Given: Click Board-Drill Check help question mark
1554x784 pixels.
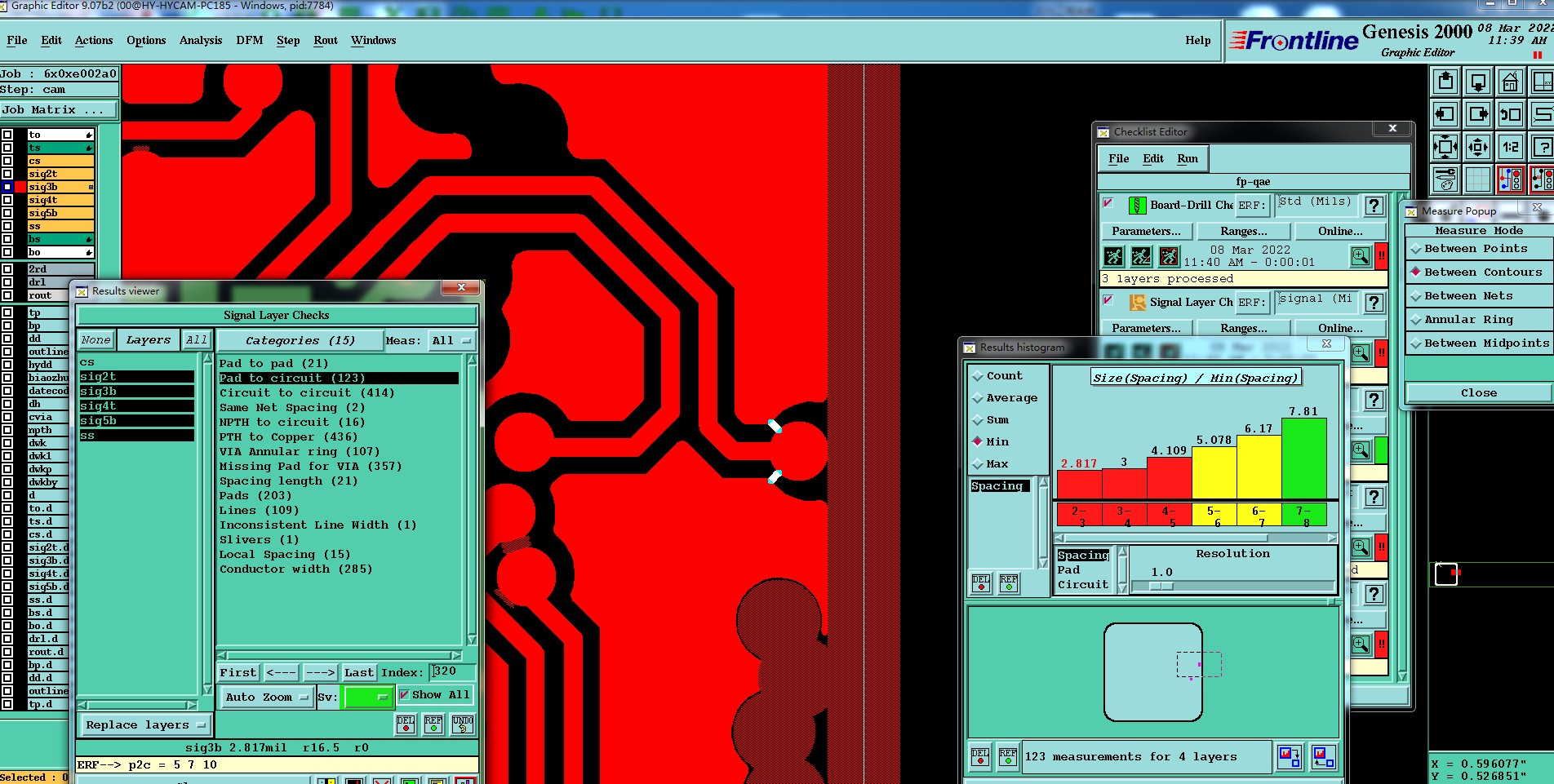Looking at the screenshot, I should 1374,206.
